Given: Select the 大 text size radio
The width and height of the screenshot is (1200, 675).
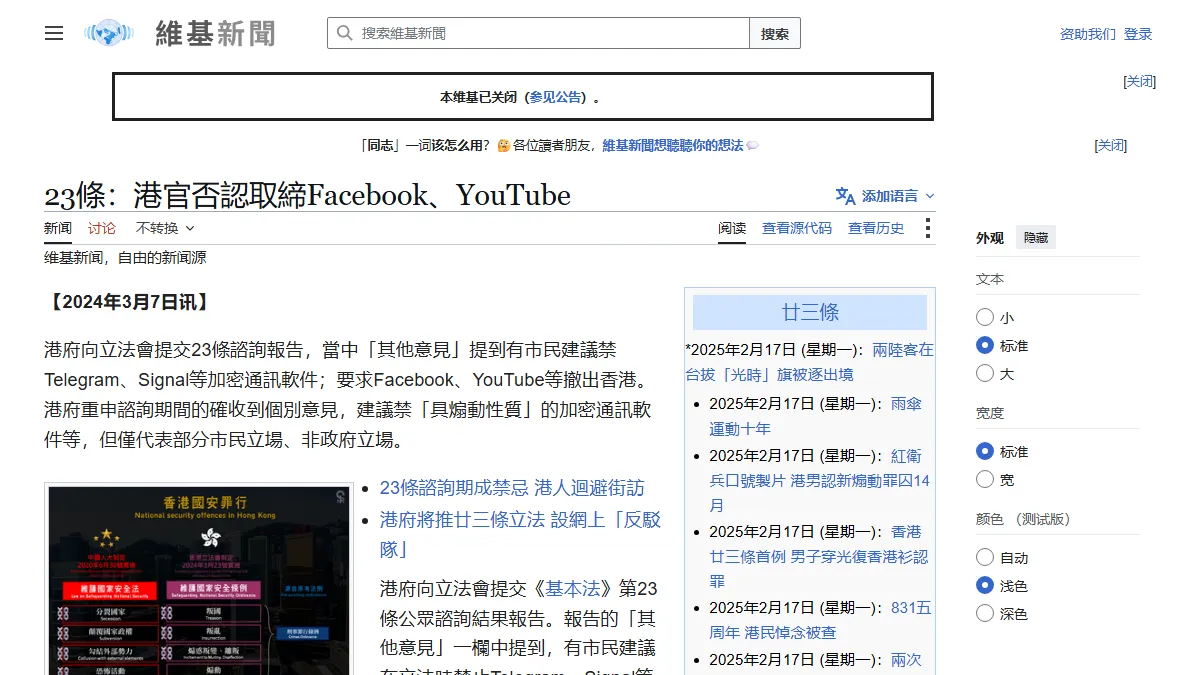Looking at the screenshot, I should point(985,373).
